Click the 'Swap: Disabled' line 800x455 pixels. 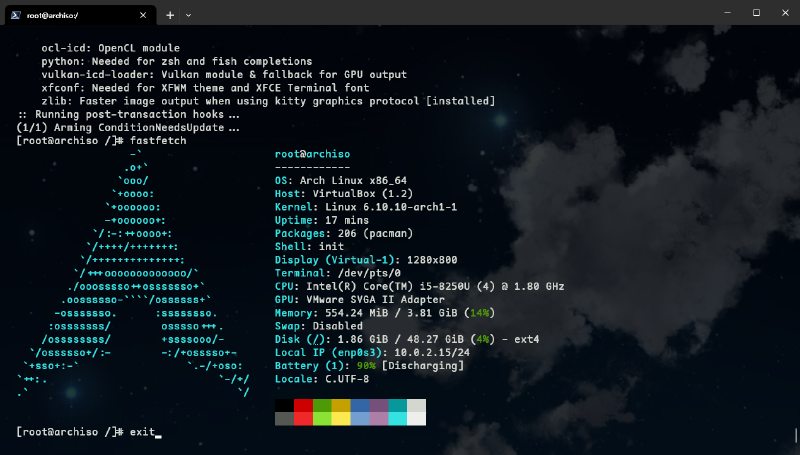319,326
